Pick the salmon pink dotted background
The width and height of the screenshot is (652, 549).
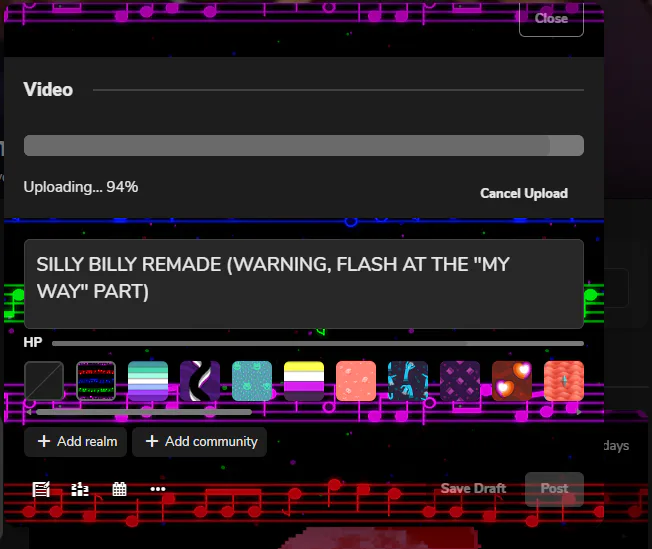pos(356,381)
